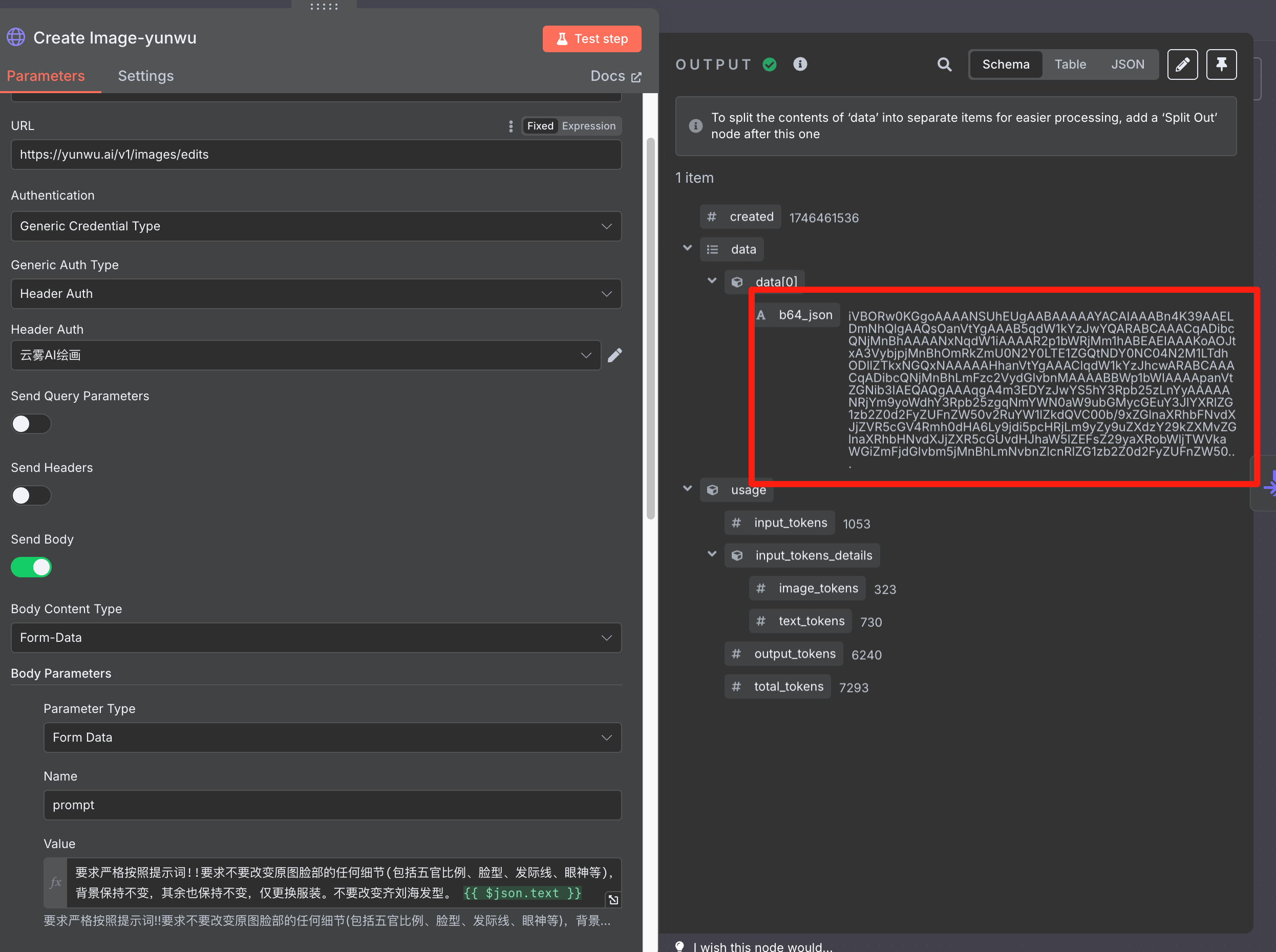Open the Header Auth credential dropdown
The width and height of the screenshot is (1276, 952).
coord(306,355)
